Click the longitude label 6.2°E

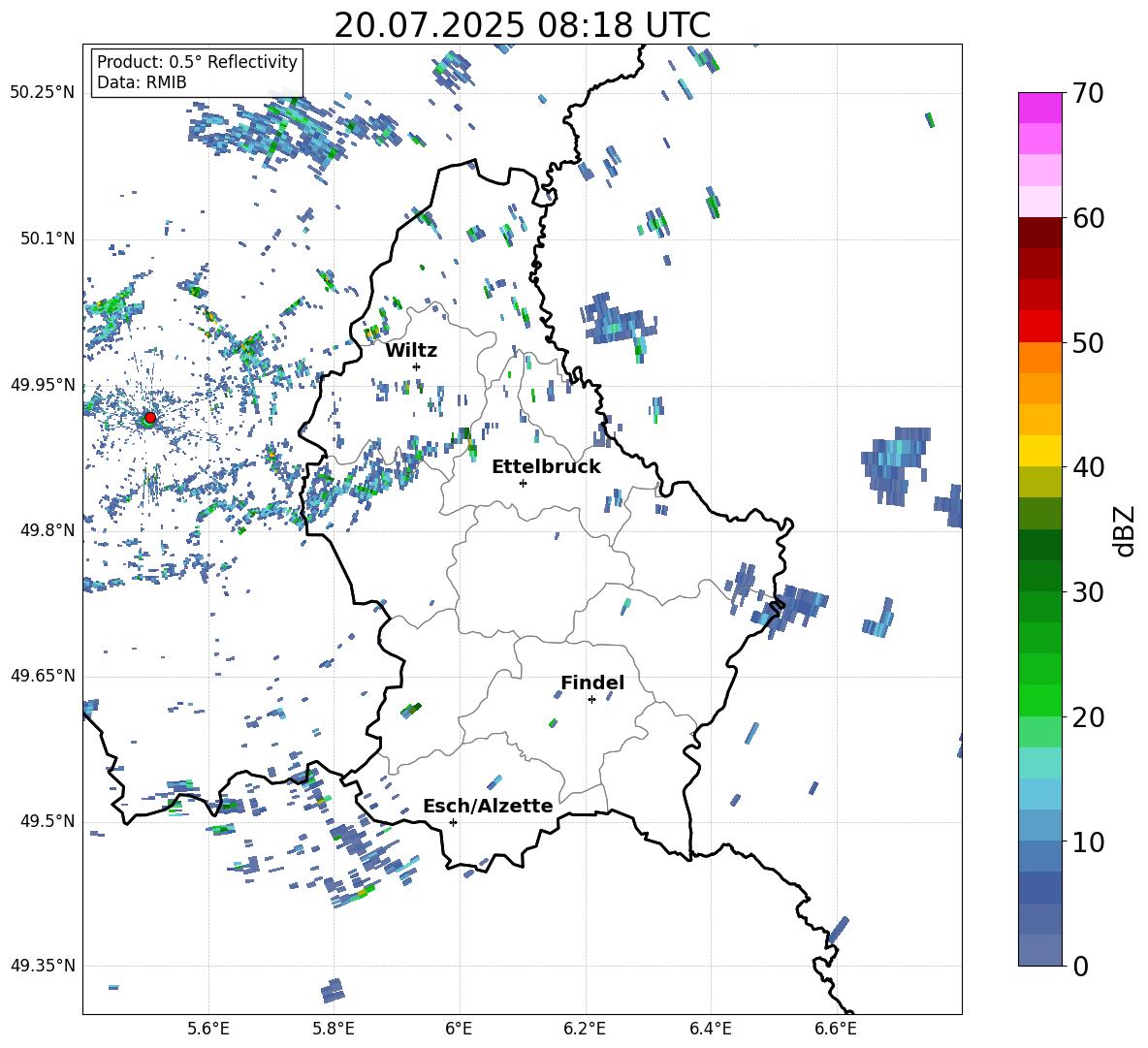tap(585, 1030)
